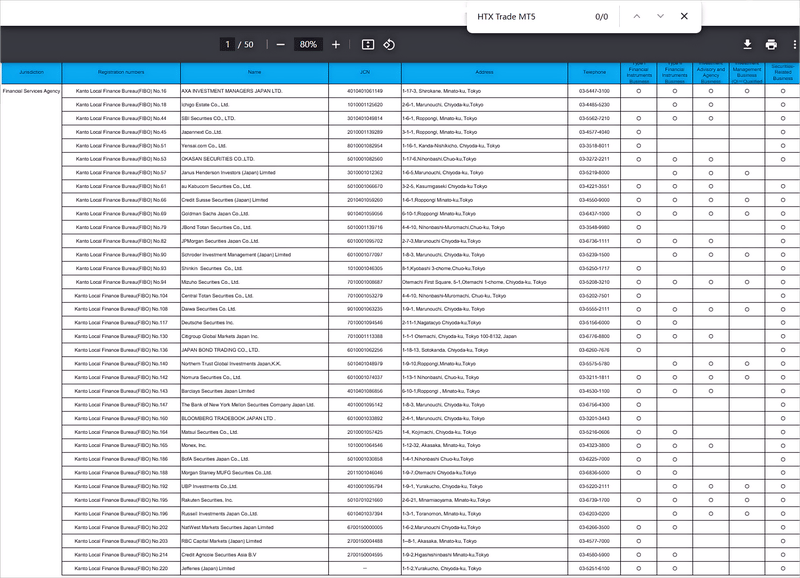Jump to the next find result
This screenshot has width=800, height=578.
(x=660, y=16)
